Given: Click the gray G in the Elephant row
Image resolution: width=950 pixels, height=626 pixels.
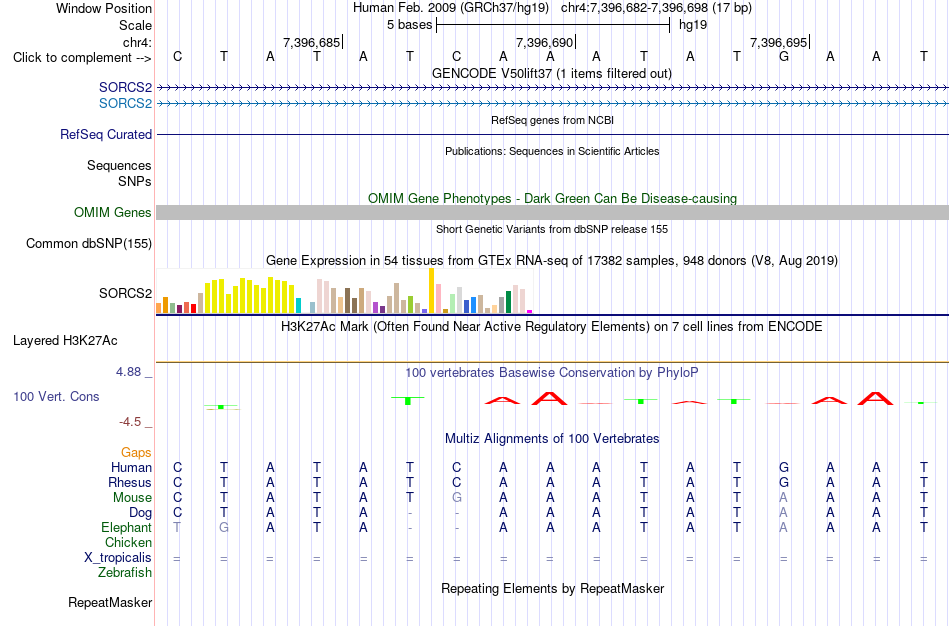Looking at the screenshot, I should (x=224, y=527).
